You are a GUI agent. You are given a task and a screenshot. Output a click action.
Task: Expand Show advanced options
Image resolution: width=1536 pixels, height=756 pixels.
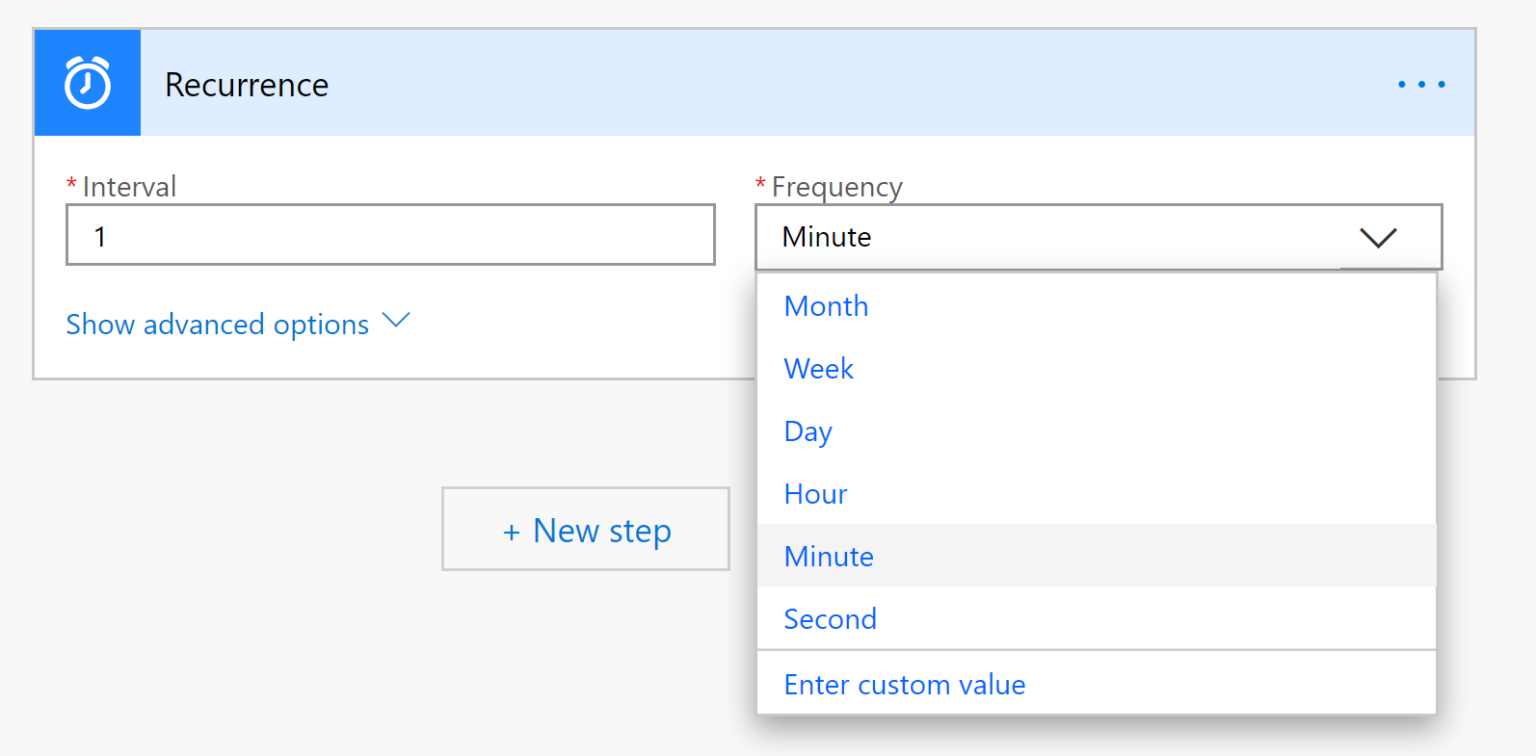pos(216,324)
